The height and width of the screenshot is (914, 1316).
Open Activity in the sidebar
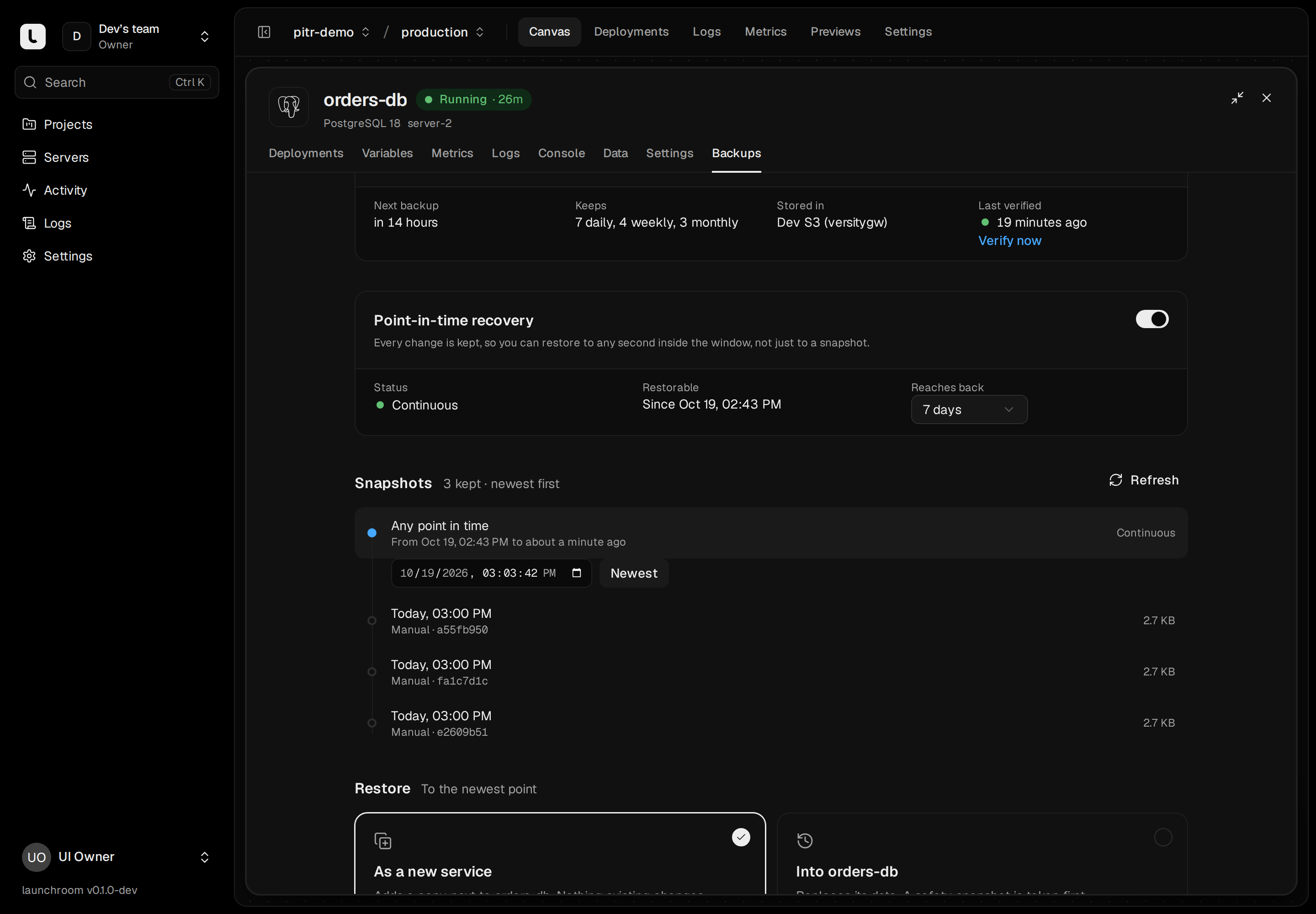tap(117, 190)
